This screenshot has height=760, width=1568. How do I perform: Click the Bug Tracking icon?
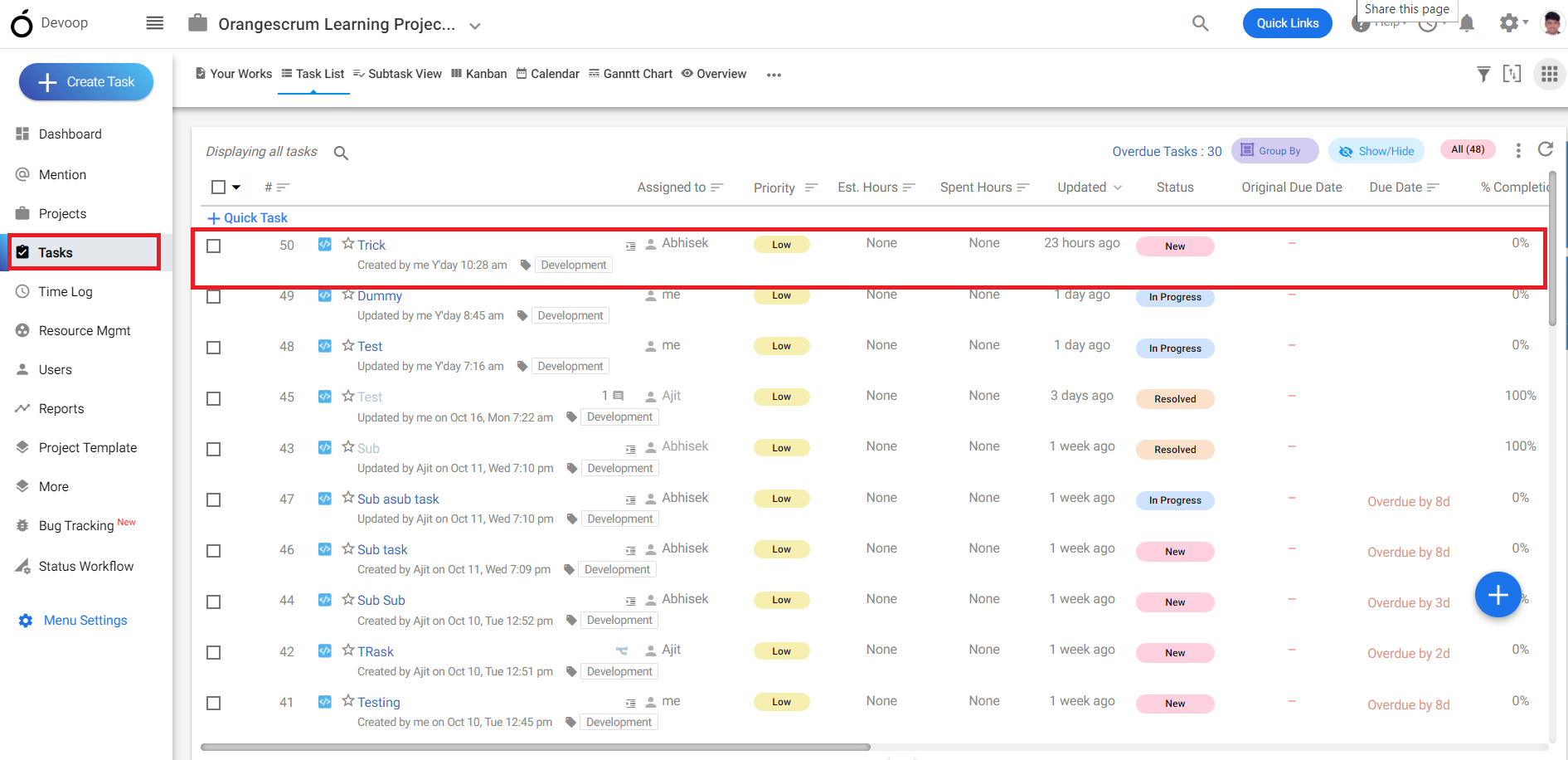click(22, 526)
